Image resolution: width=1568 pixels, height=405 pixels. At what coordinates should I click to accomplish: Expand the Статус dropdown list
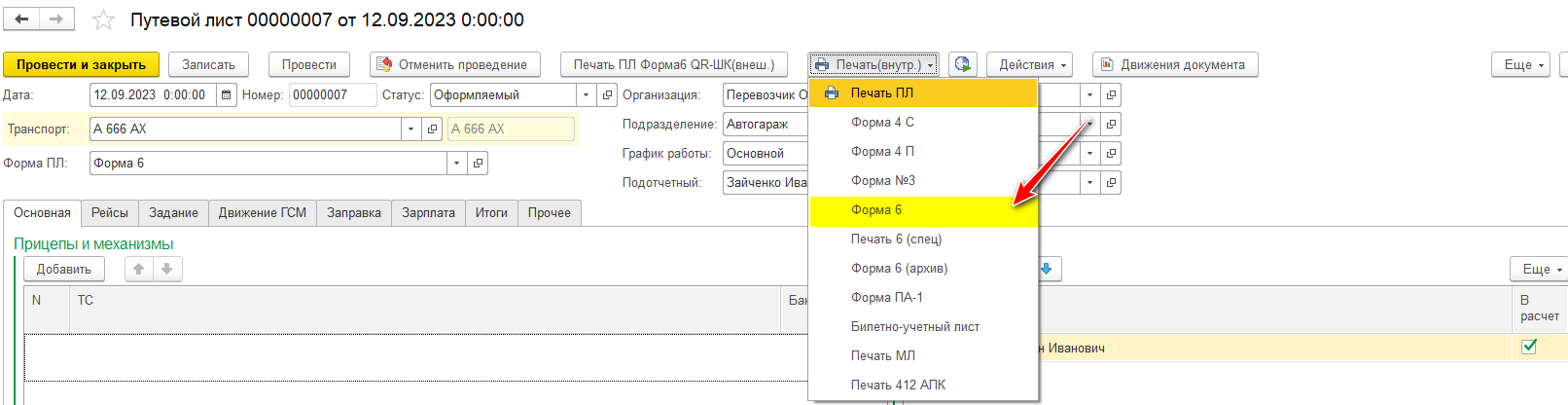point(586,94)
